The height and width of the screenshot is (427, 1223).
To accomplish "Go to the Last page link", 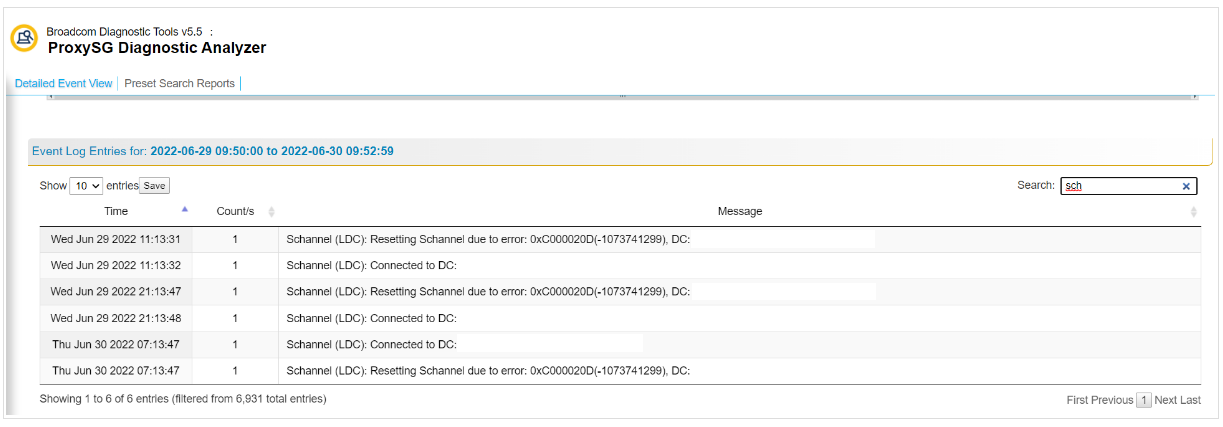I will click(1190, 400).
